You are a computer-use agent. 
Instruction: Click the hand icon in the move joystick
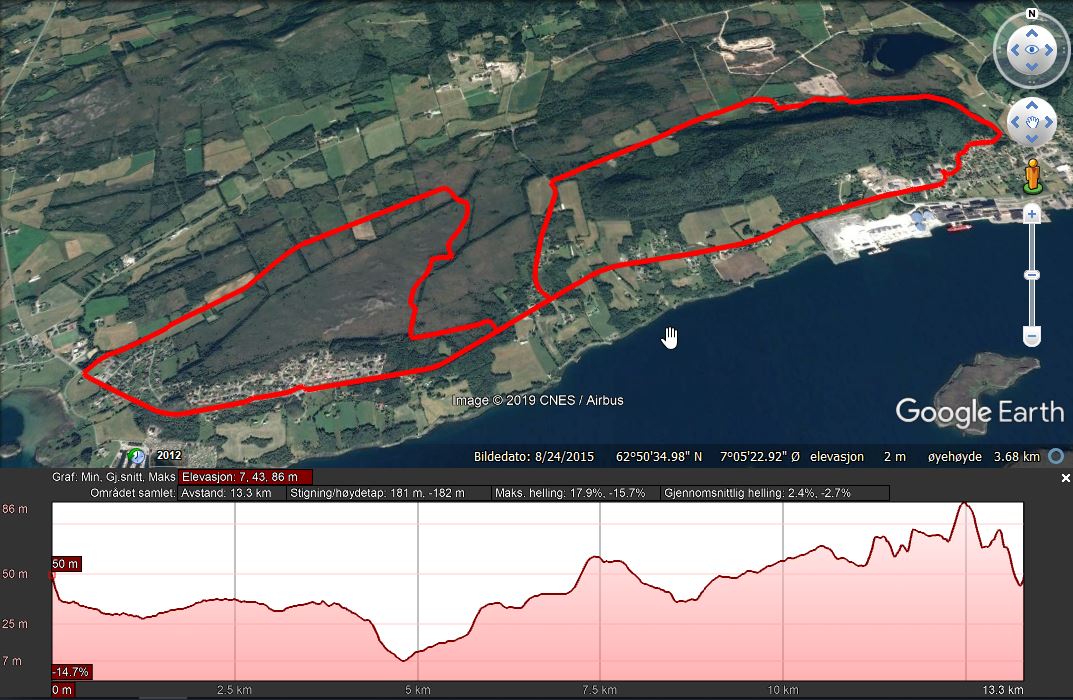click(1032, 122)
